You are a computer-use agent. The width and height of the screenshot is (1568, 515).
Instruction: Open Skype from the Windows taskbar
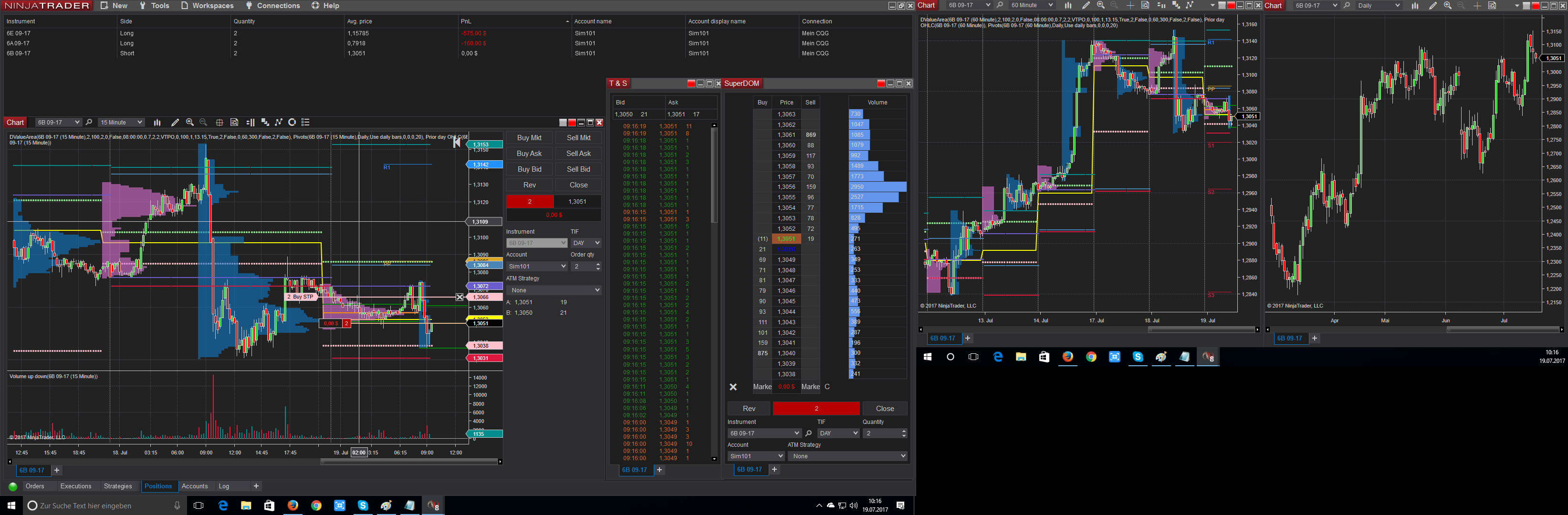coord(363,505)
